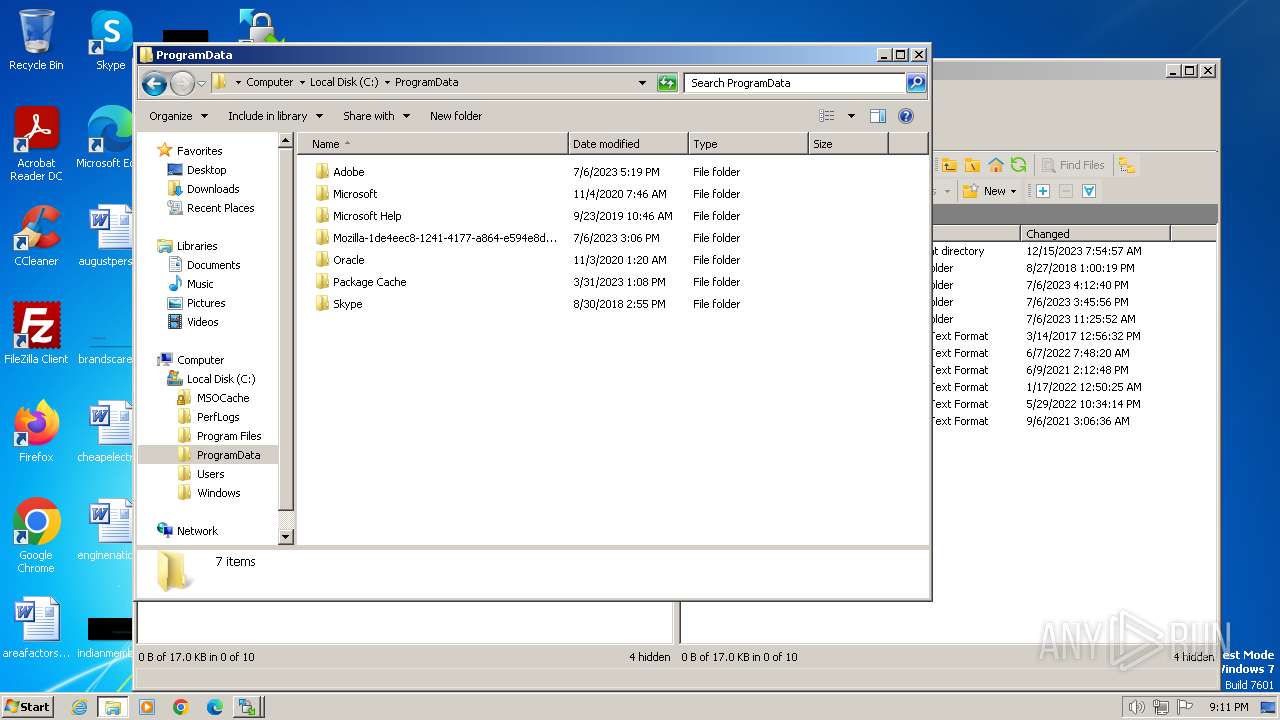
Task: Open recent pages dropdown next to forward arrow
Action: 201,83
